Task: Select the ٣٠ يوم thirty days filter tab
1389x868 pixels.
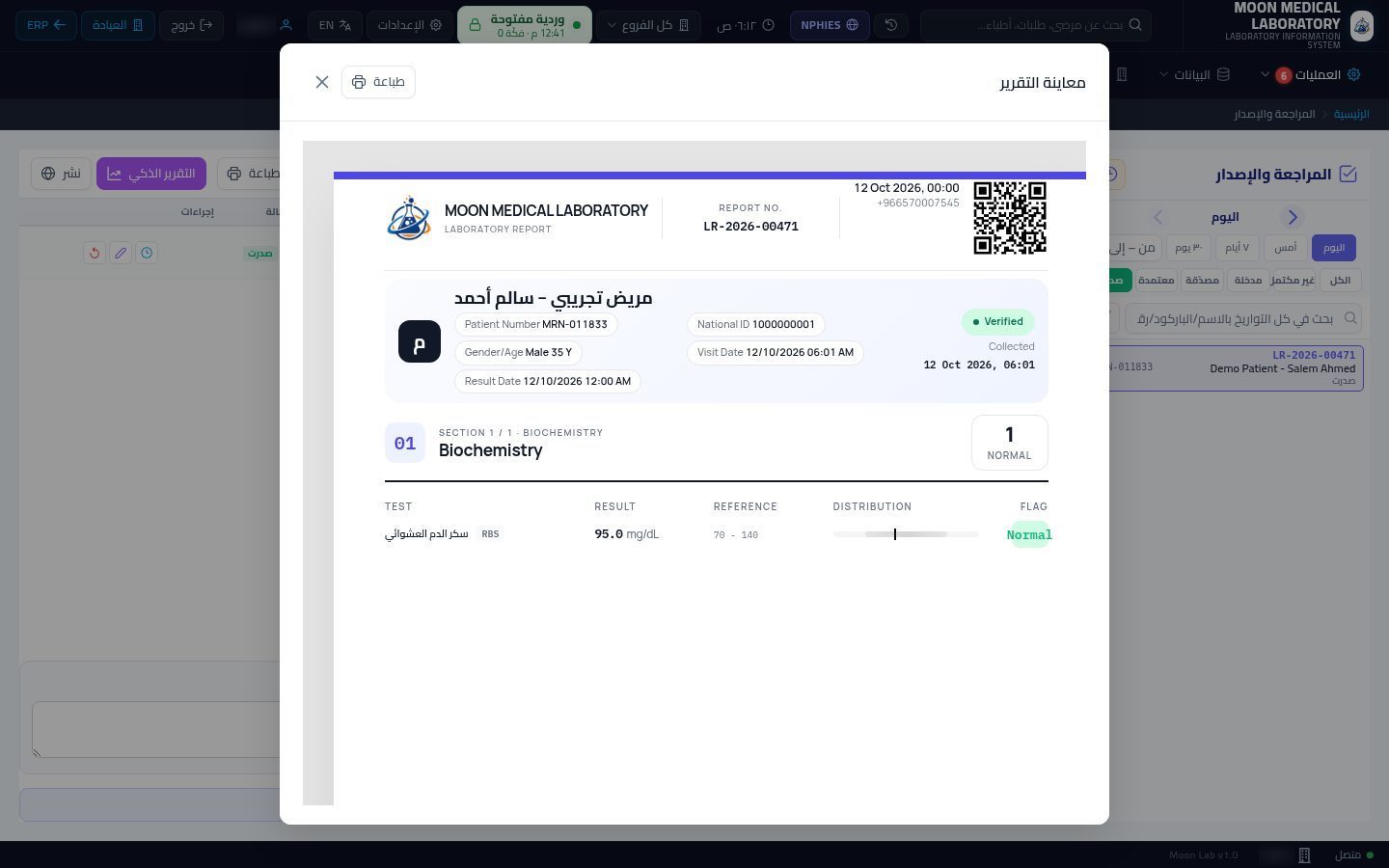Action: [x=1188, y=248]
